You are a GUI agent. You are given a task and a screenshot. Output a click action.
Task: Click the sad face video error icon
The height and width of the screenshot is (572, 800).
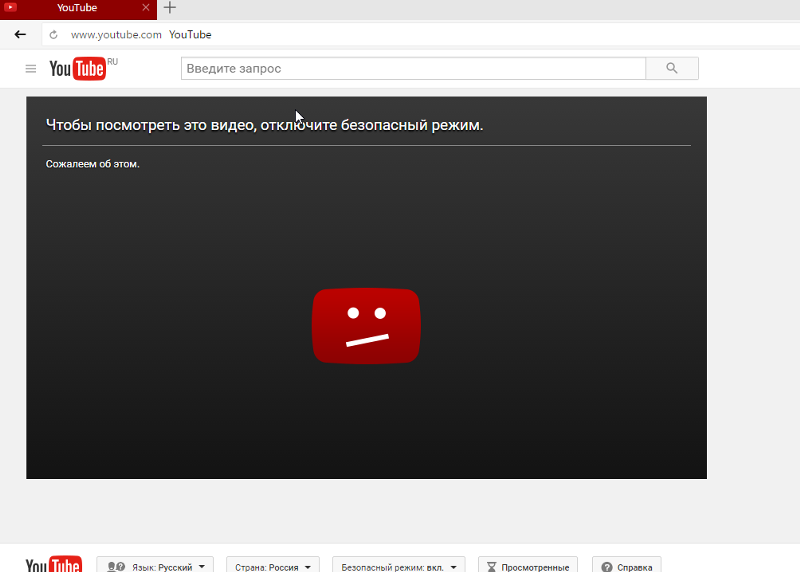(366, 326)
